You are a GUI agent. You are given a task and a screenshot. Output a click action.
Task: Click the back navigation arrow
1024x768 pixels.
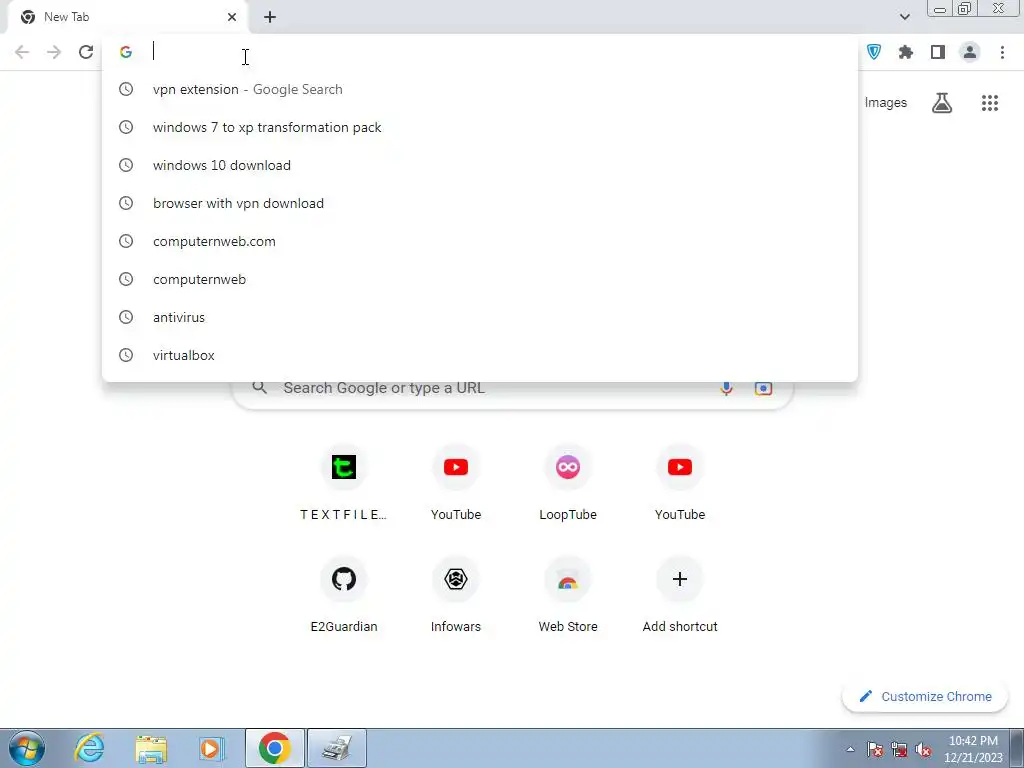click(x=22, y=52)
